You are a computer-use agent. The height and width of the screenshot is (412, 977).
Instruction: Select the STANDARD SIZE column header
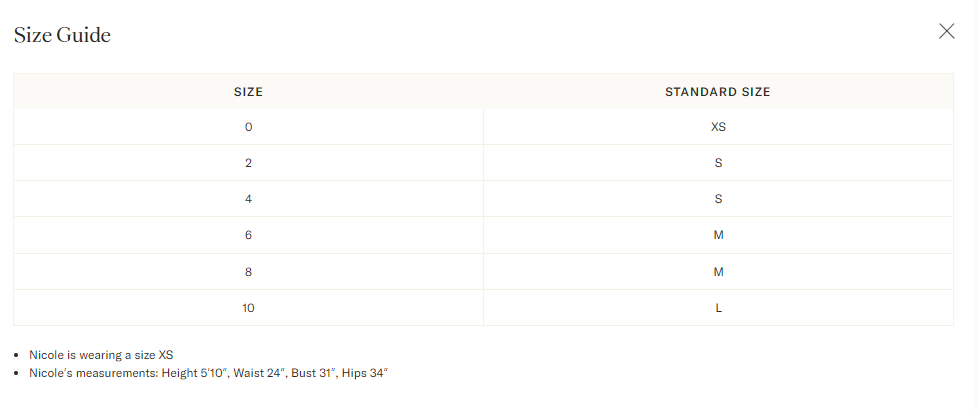pyautogui.click(x=718, y=92)
